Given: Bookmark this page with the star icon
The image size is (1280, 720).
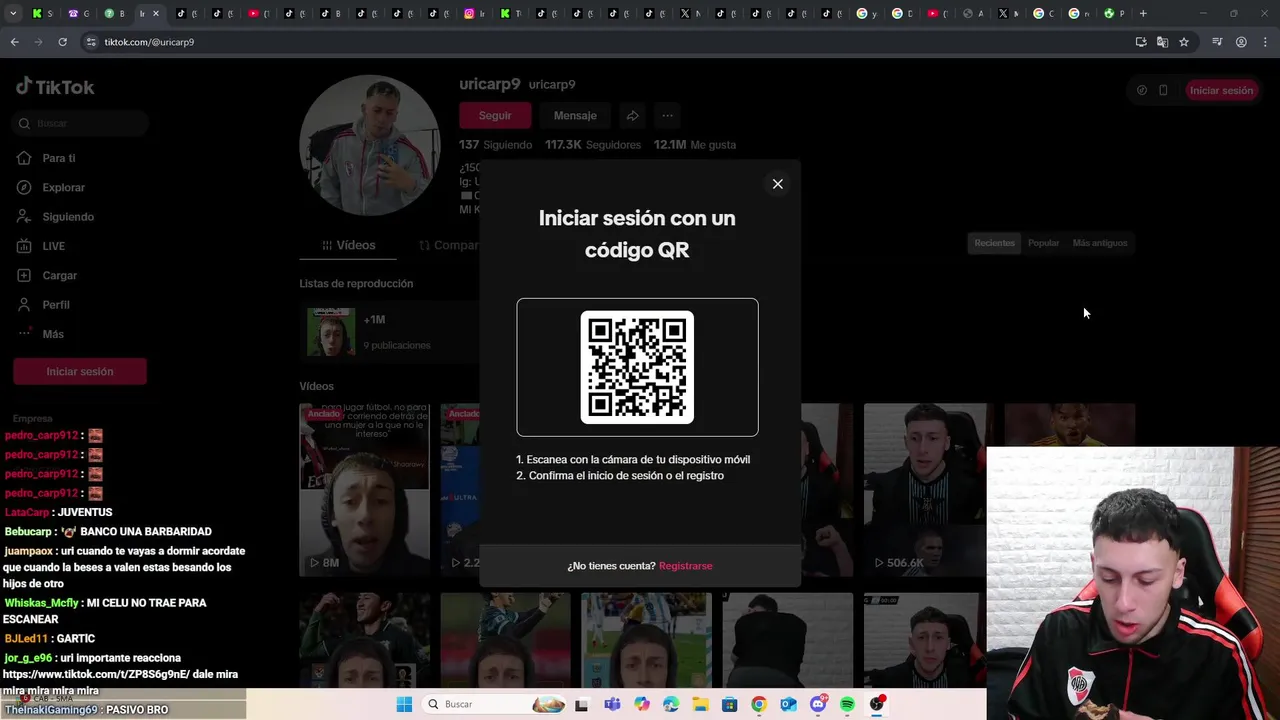Looking at the screenshot, I should (x=1184, y=42).
